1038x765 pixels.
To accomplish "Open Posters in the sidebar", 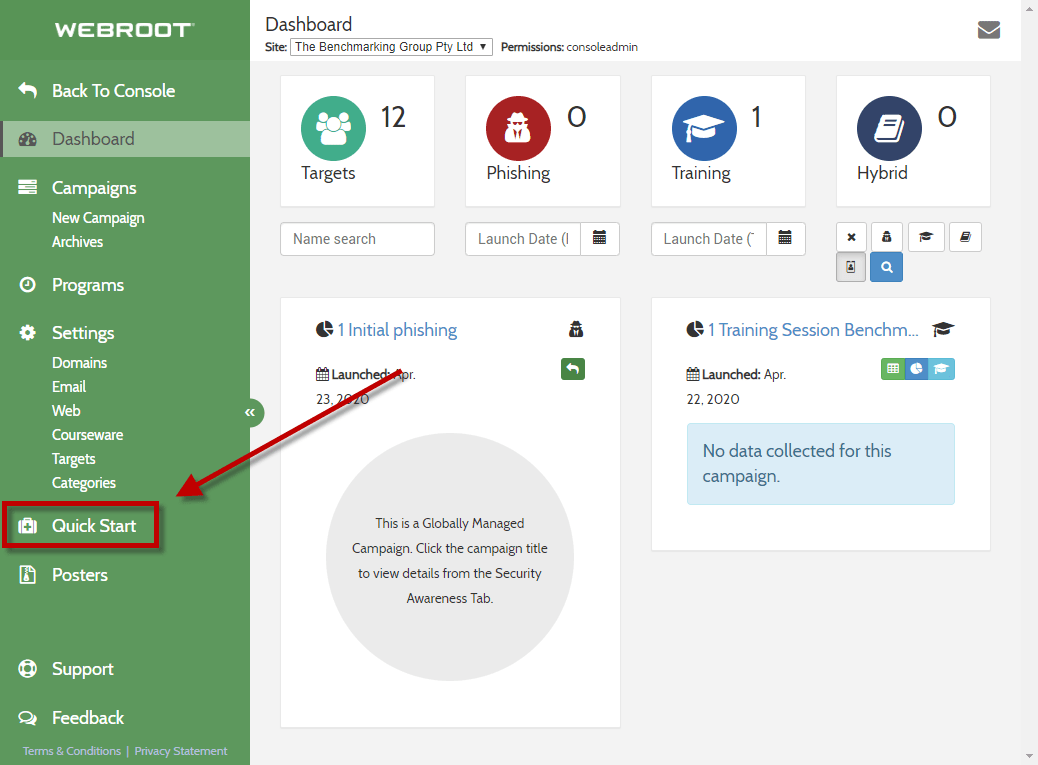I will 79,575.
